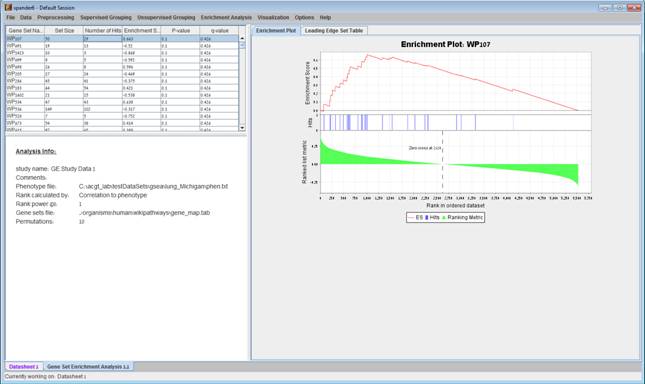Open the Supervised Grouping menu

[x=106, y=17]
